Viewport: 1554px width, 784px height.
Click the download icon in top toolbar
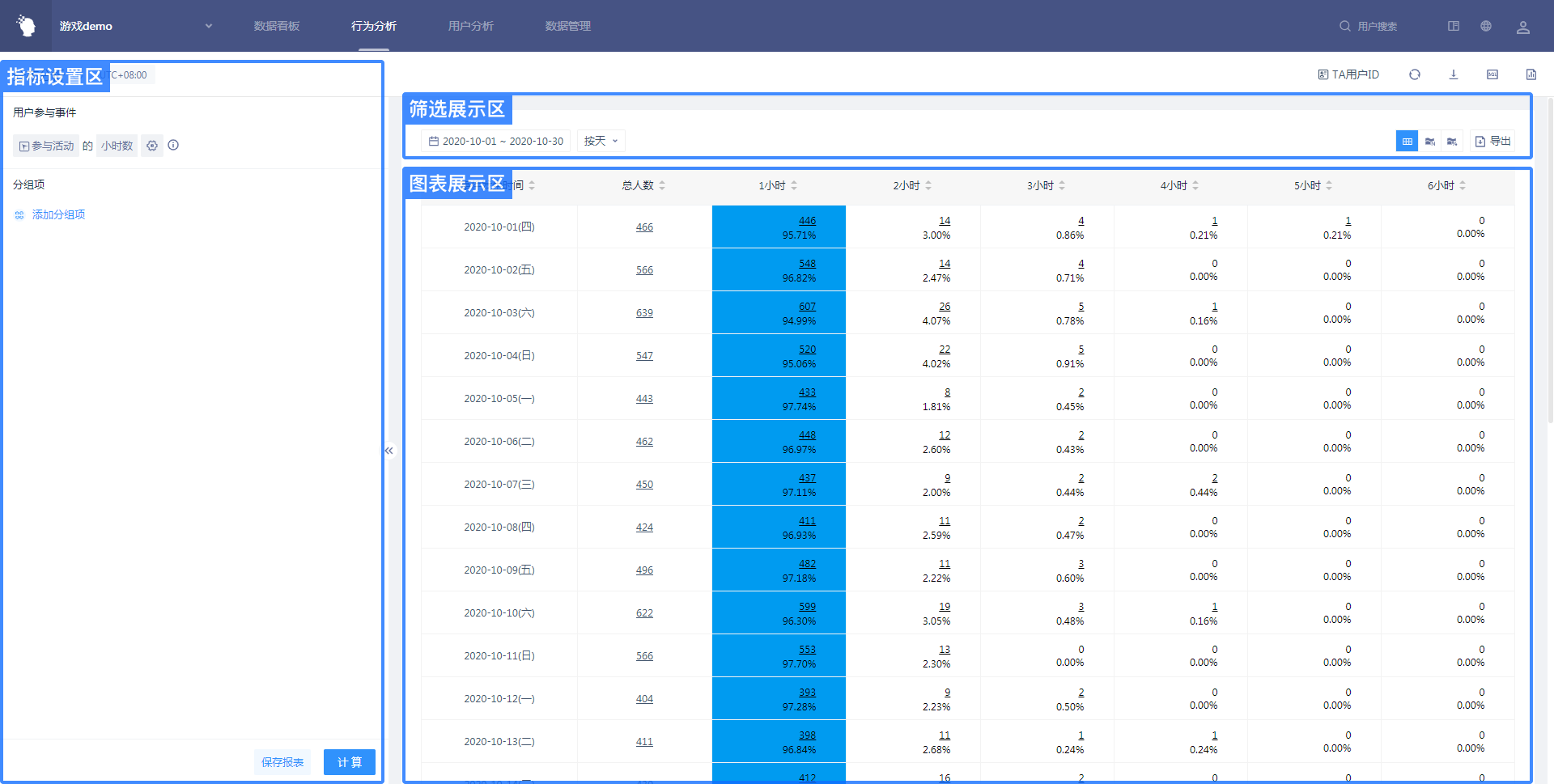click(1453, 74)
